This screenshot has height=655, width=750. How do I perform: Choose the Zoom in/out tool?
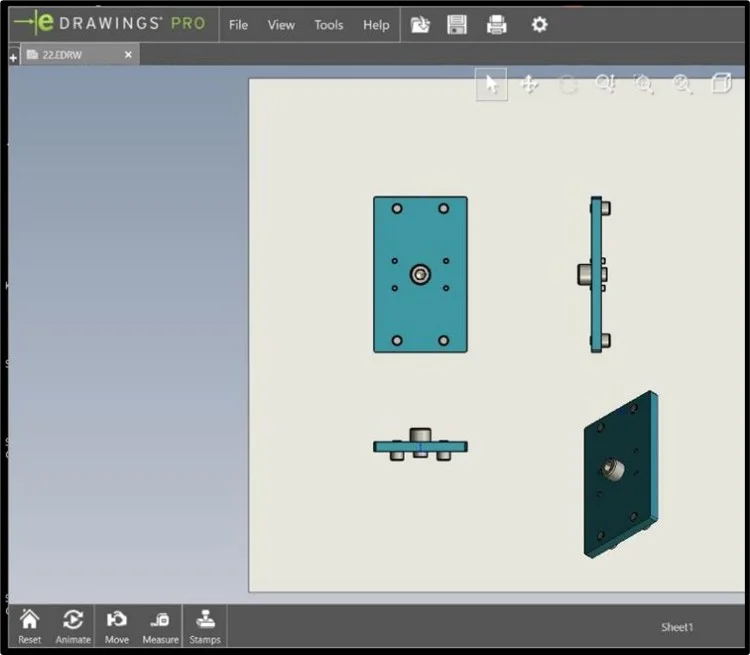(606, 84)
